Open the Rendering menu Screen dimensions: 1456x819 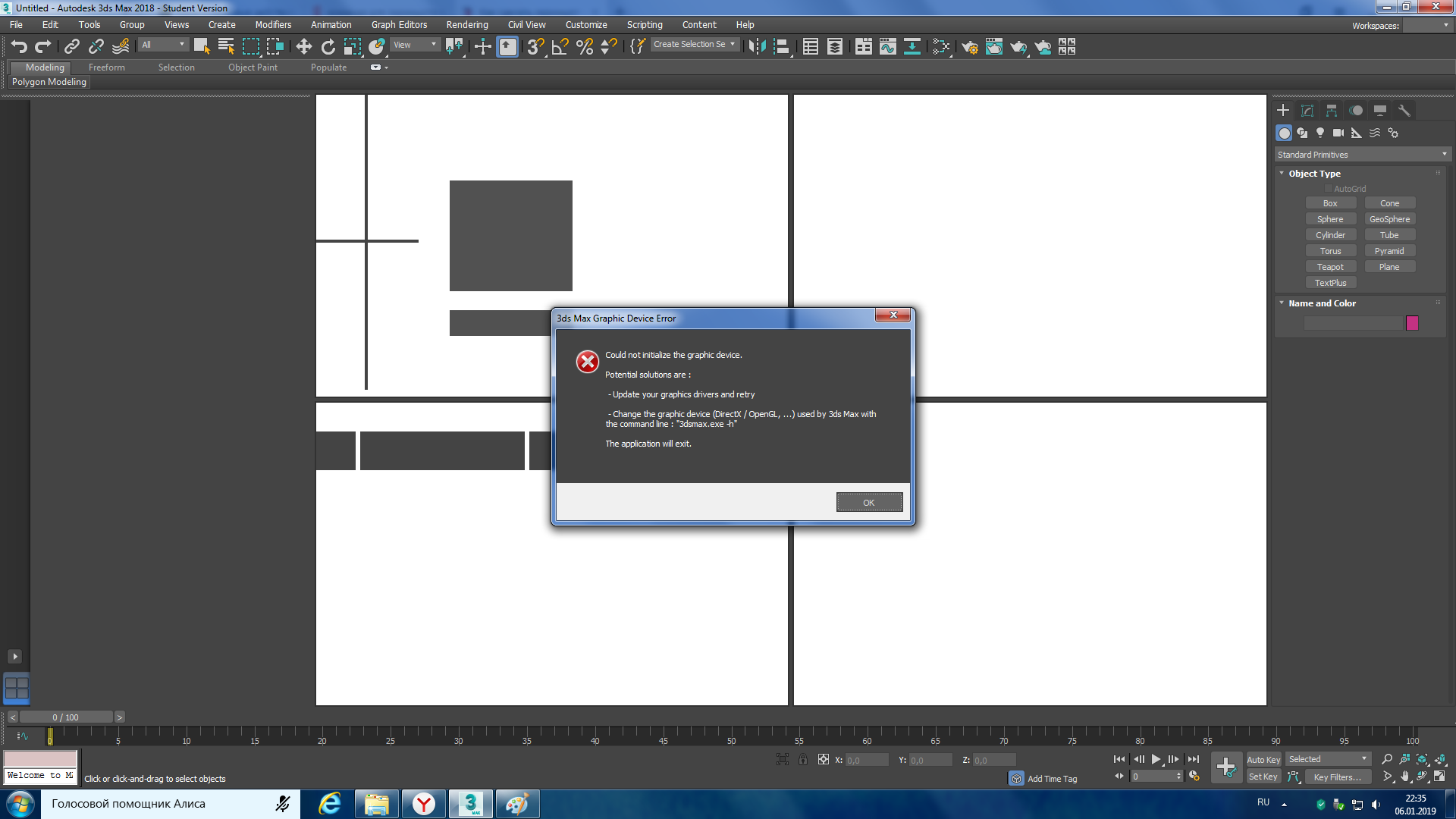point(467,25)
